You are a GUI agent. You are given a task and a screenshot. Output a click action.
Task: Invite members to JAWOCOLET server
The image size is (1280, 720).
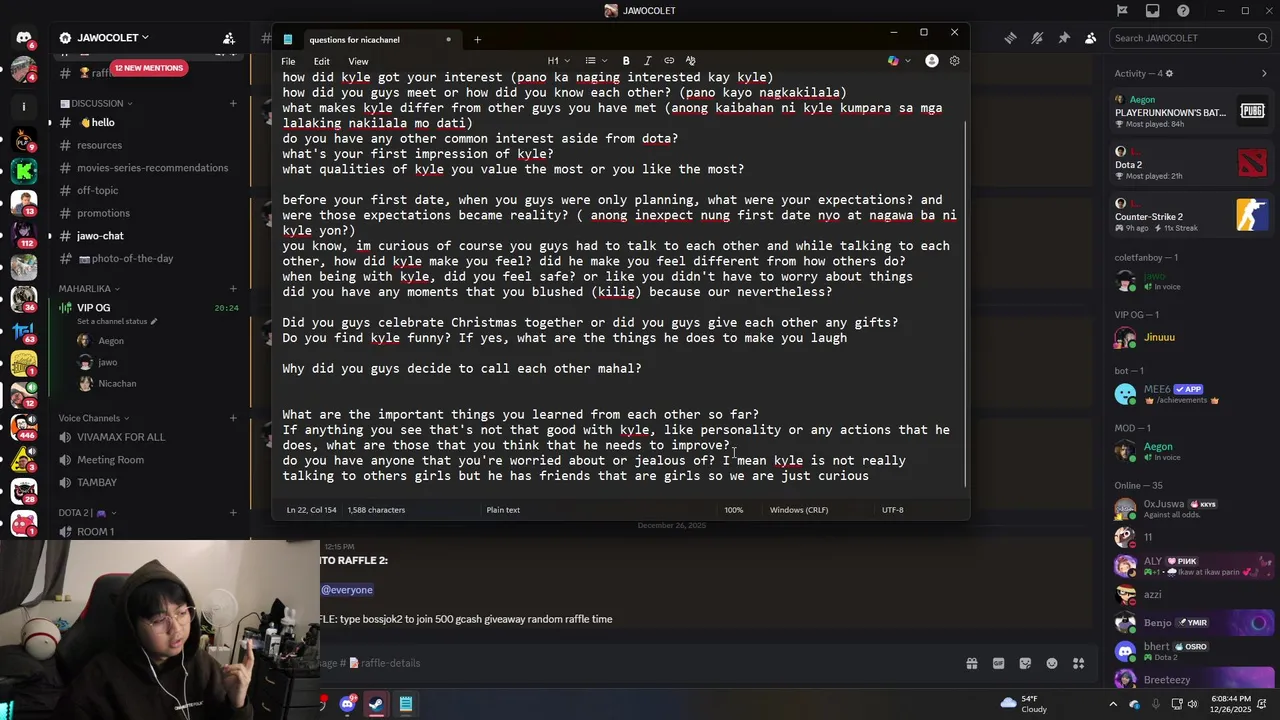pos(229,38)
